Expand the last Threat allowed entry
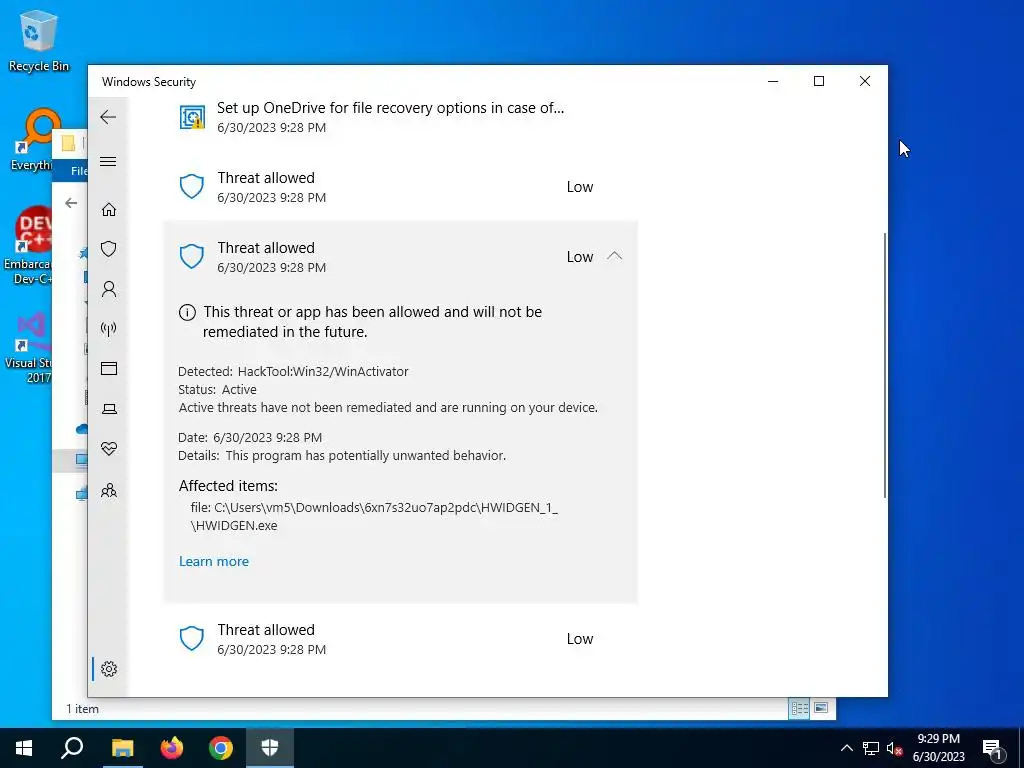Image resolution: width=1024 pixels, height=768 pixels. coord(400,639)
